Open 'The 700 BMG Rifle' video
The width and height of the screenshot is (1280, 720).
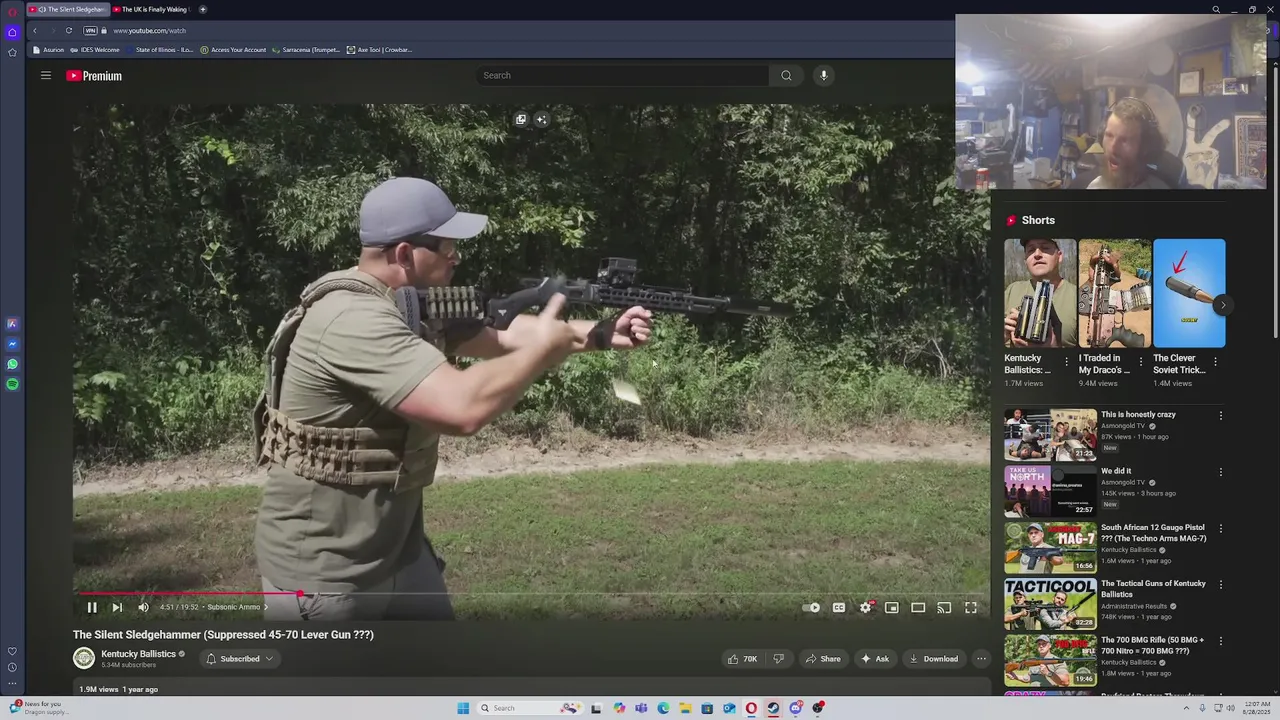(1152, 645)
